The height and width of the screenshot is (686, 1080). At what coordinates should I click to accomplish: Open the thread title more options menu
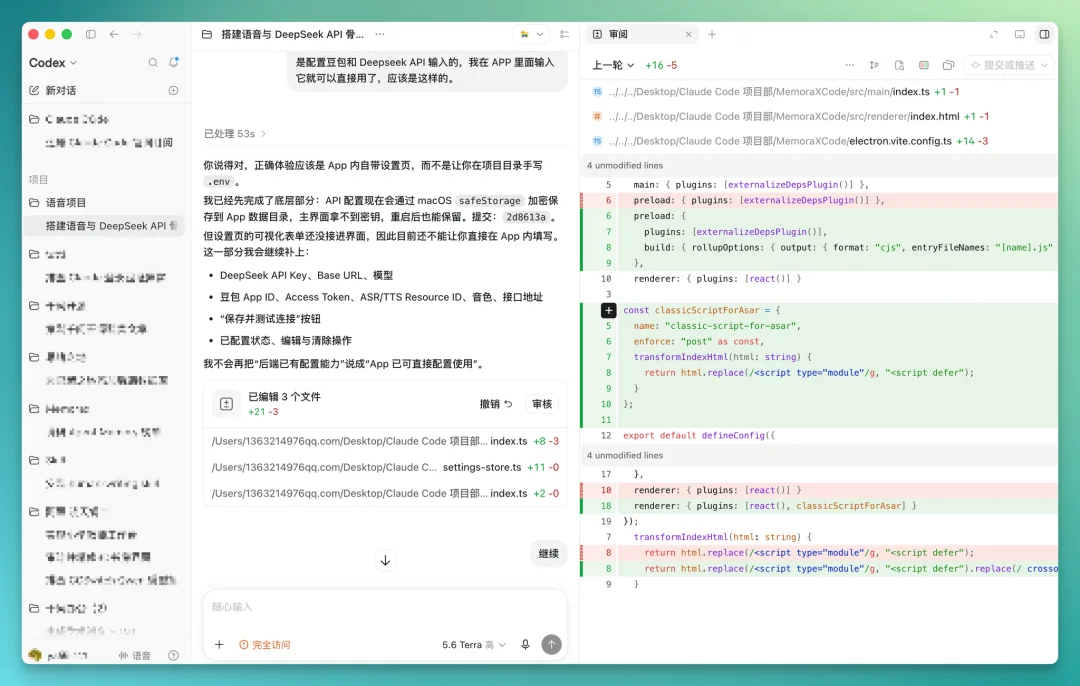tap(380, 34)
